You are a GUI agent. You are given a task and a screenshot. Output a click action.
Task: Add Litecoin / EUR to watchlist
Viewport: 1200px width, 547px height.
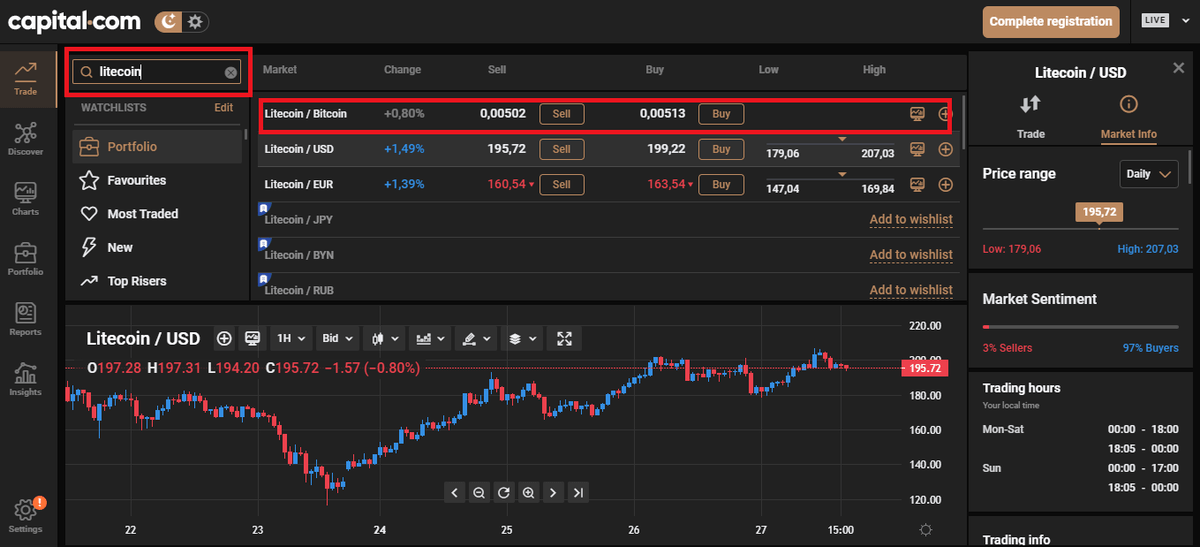click(x=945, y=184)
